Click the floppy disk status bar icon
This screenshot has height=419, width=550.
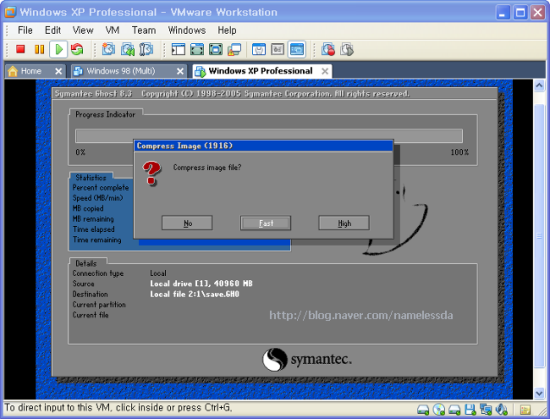point(470,410)
